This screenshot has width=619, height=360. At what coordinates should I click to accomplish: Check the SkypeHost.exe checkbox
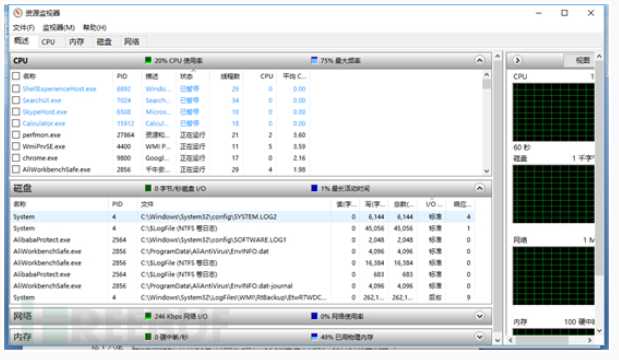16,112
